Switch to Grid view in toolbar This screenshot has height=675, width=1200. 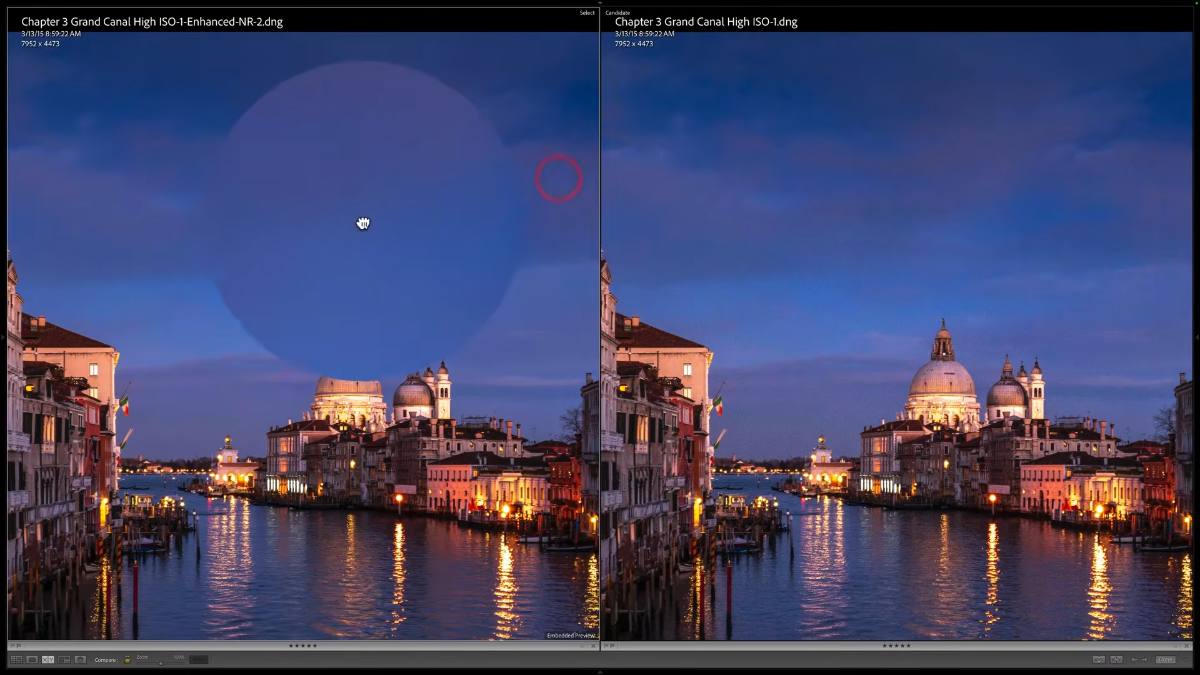pyautogui.click(x=16, y=660)
